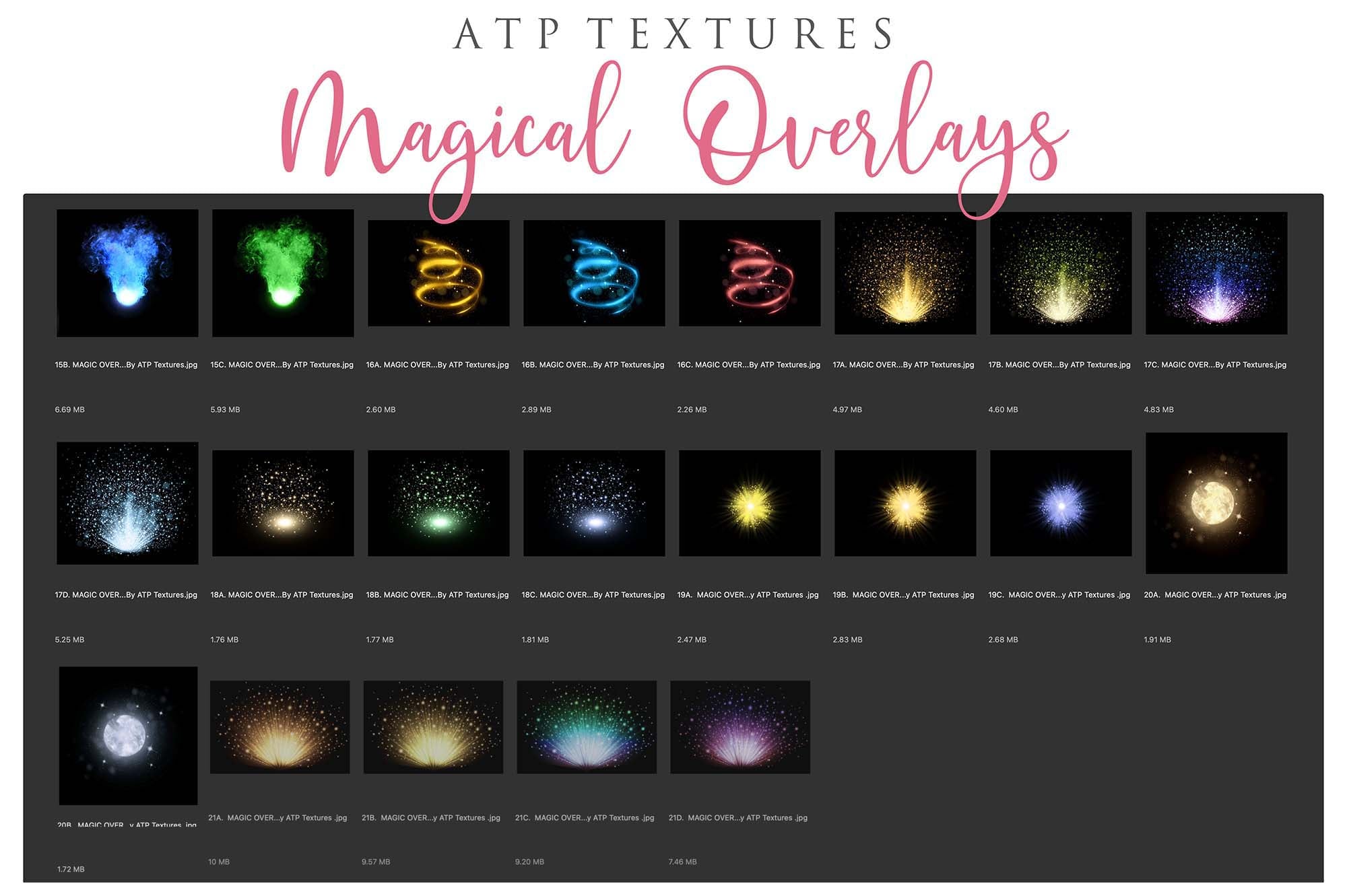Screen dimensions: 1347x896
Task: Click the green-gold sparkle 17B thumbnail
Action: point(1061,273)
